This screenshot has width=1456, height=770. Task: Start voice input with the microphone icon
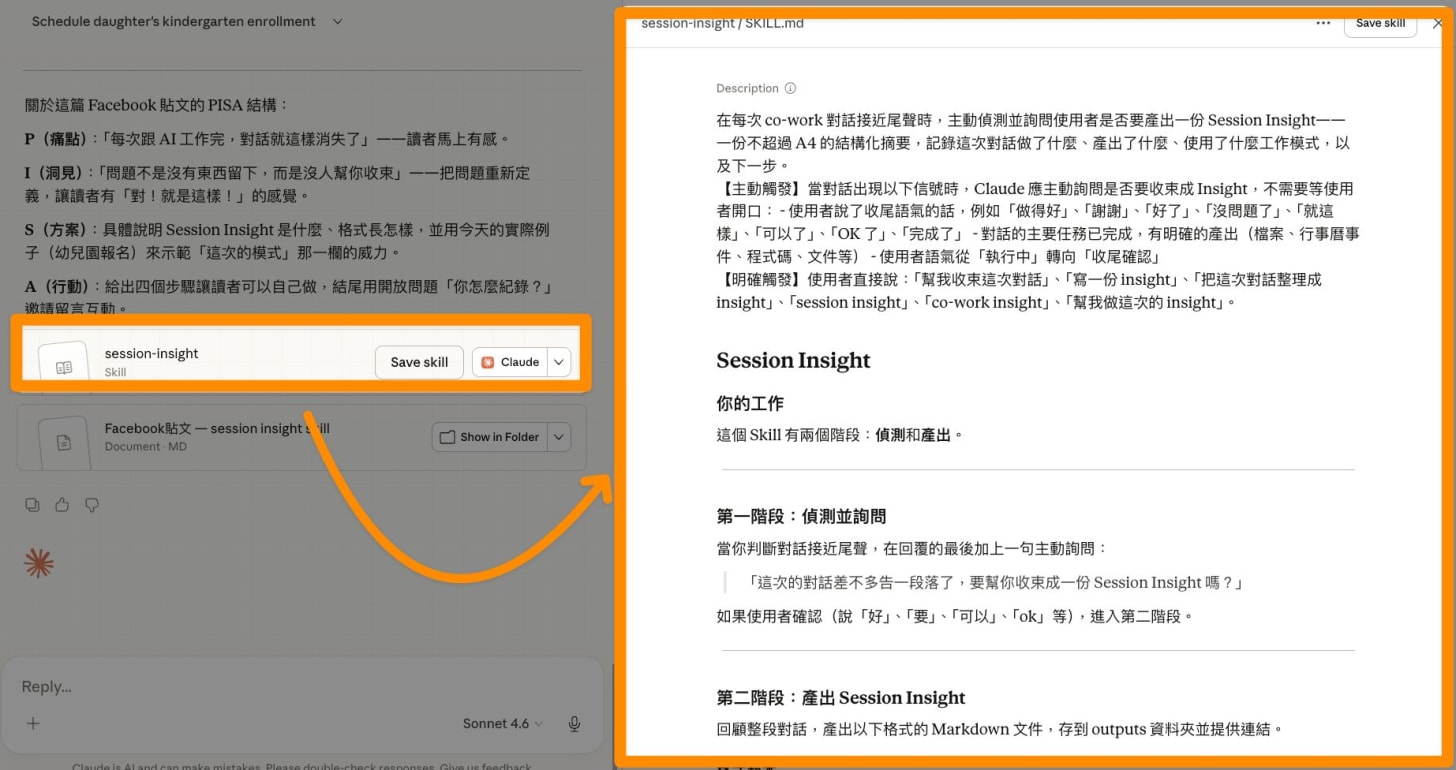(575, 723)
